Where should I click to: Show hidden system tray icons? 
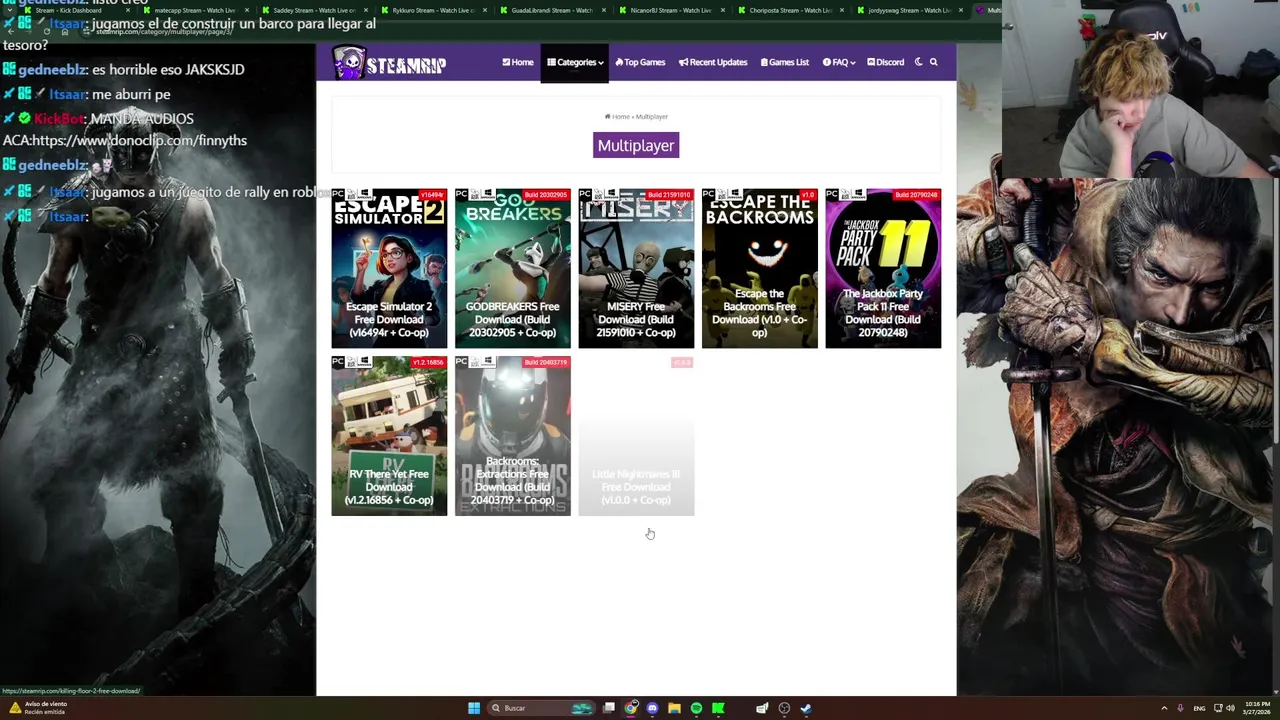(1164, 708)
